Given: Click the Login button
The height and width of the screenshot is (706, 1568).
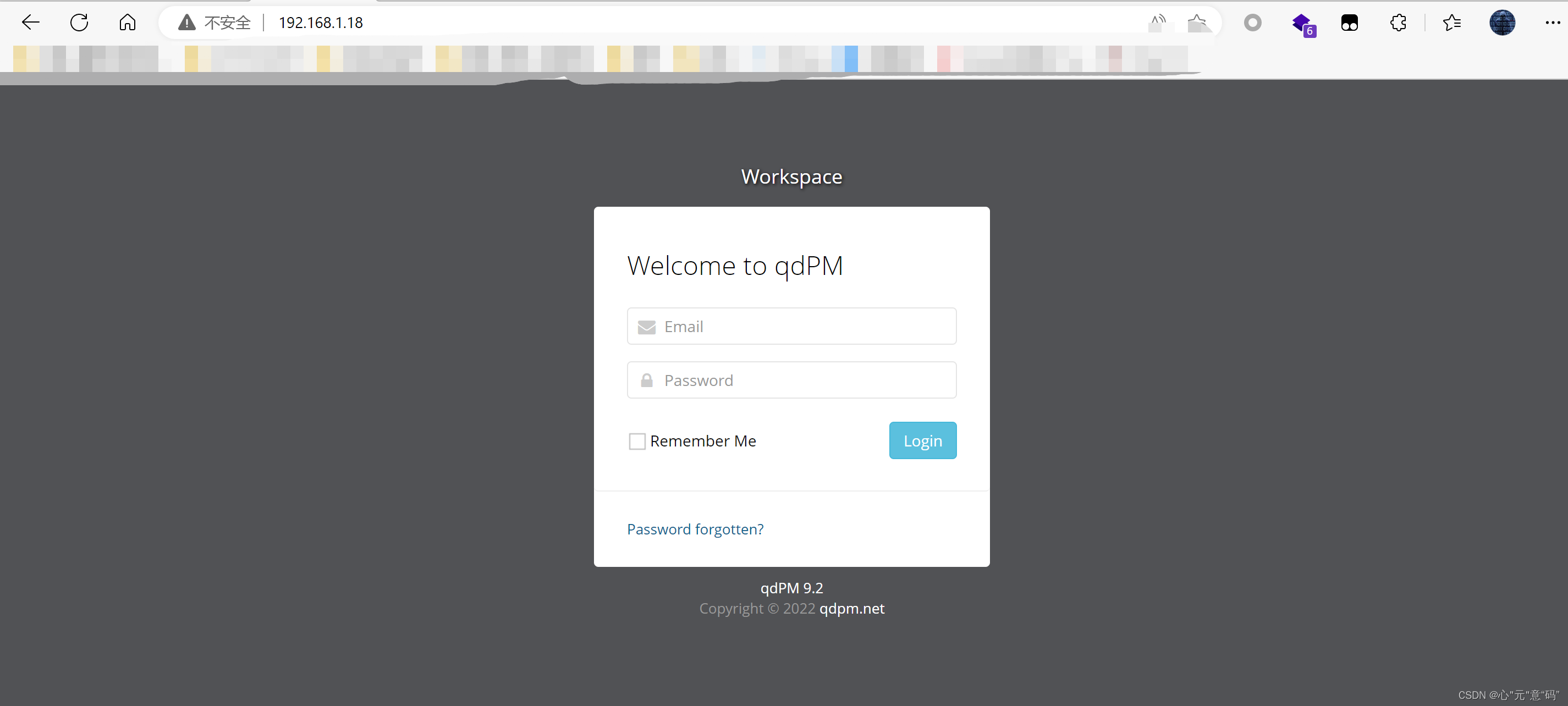Looking at the screenshot, I should pyautogui.click(x=922, y=440).
